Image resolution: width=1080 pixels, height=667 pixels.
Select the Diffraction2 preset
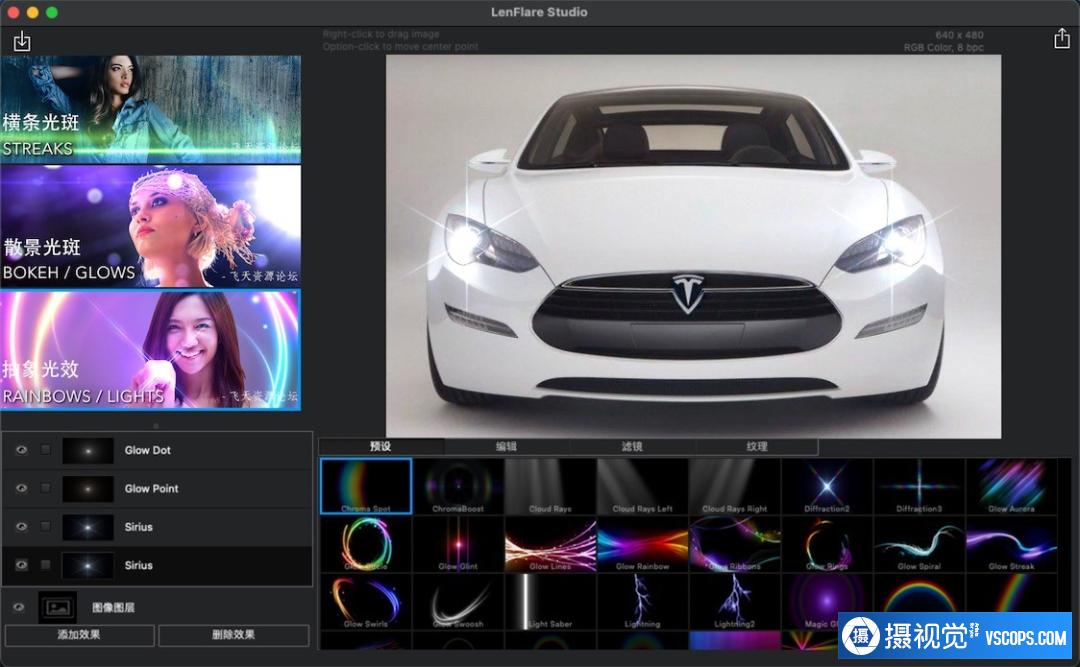click(x=827, y=486)
